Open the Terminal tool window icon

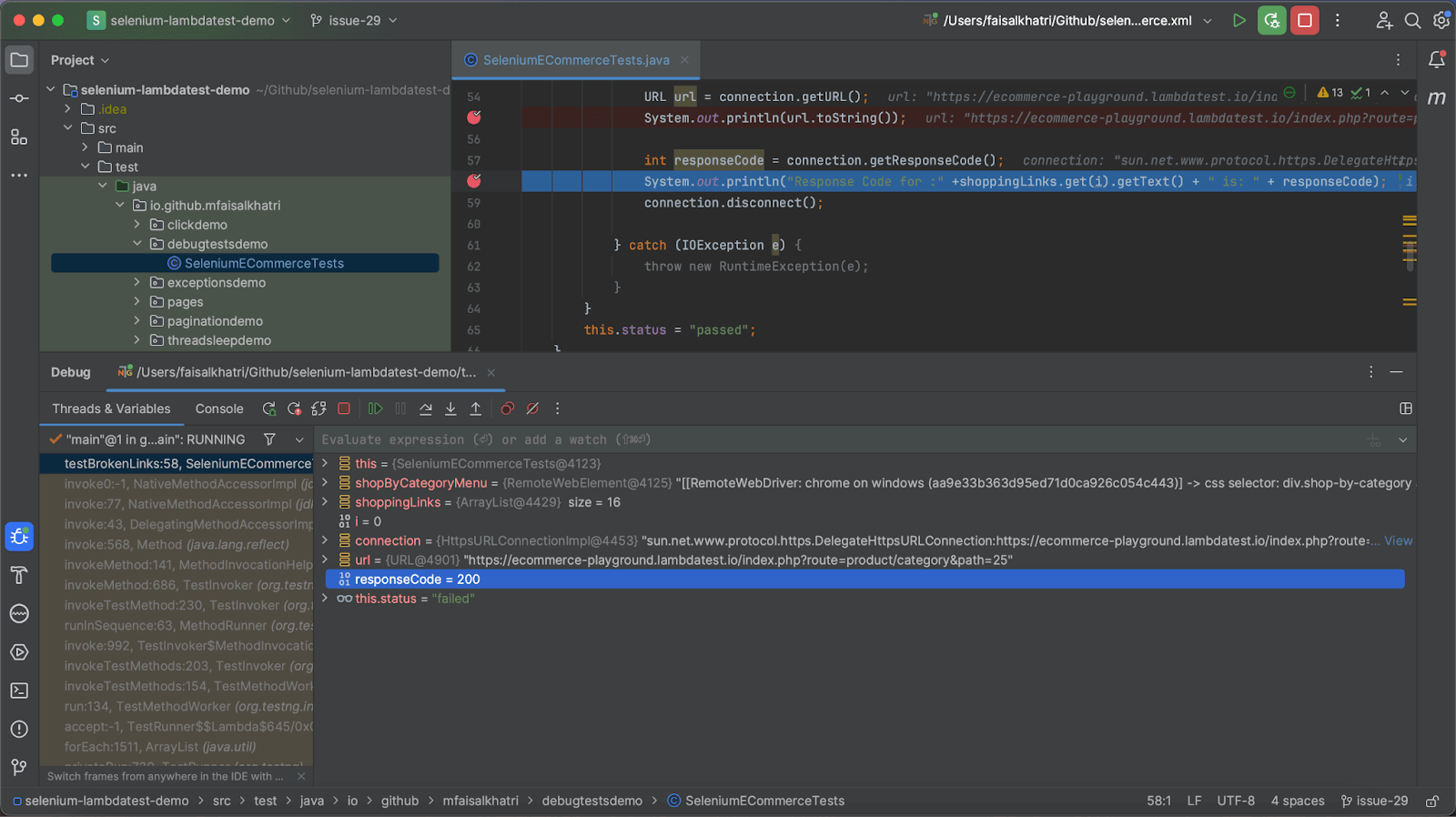click(x=19, y=691)
